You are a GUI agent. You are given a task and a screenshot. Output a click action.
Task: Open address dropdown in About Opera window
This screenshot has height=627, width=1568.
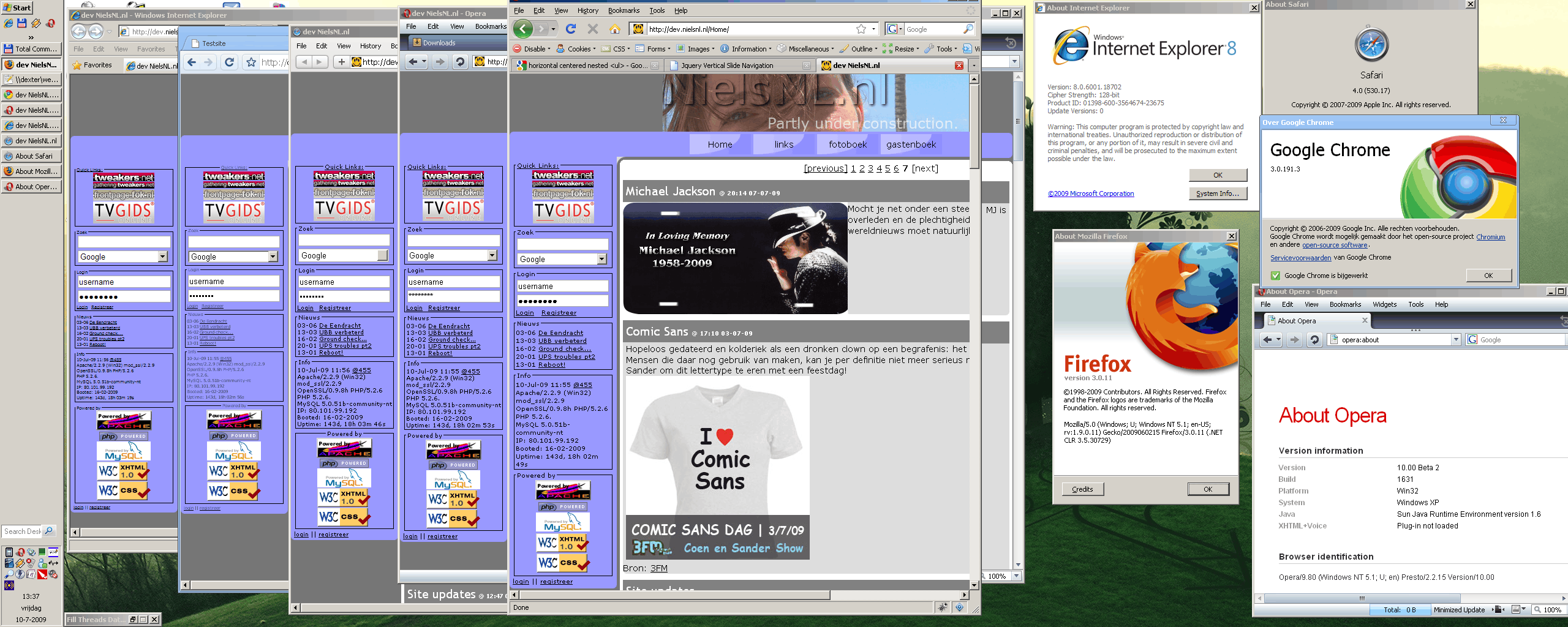click(1456, 340)
